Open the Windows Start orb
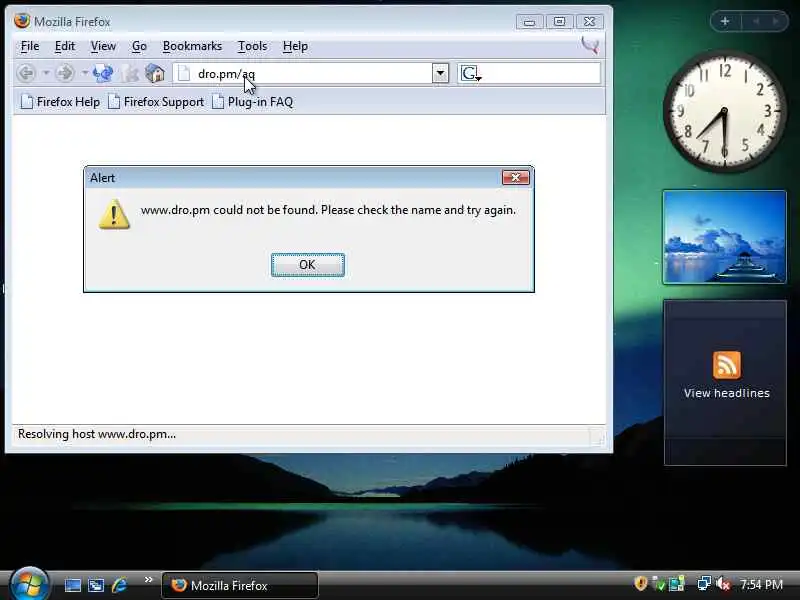 [x=29, y=585]
